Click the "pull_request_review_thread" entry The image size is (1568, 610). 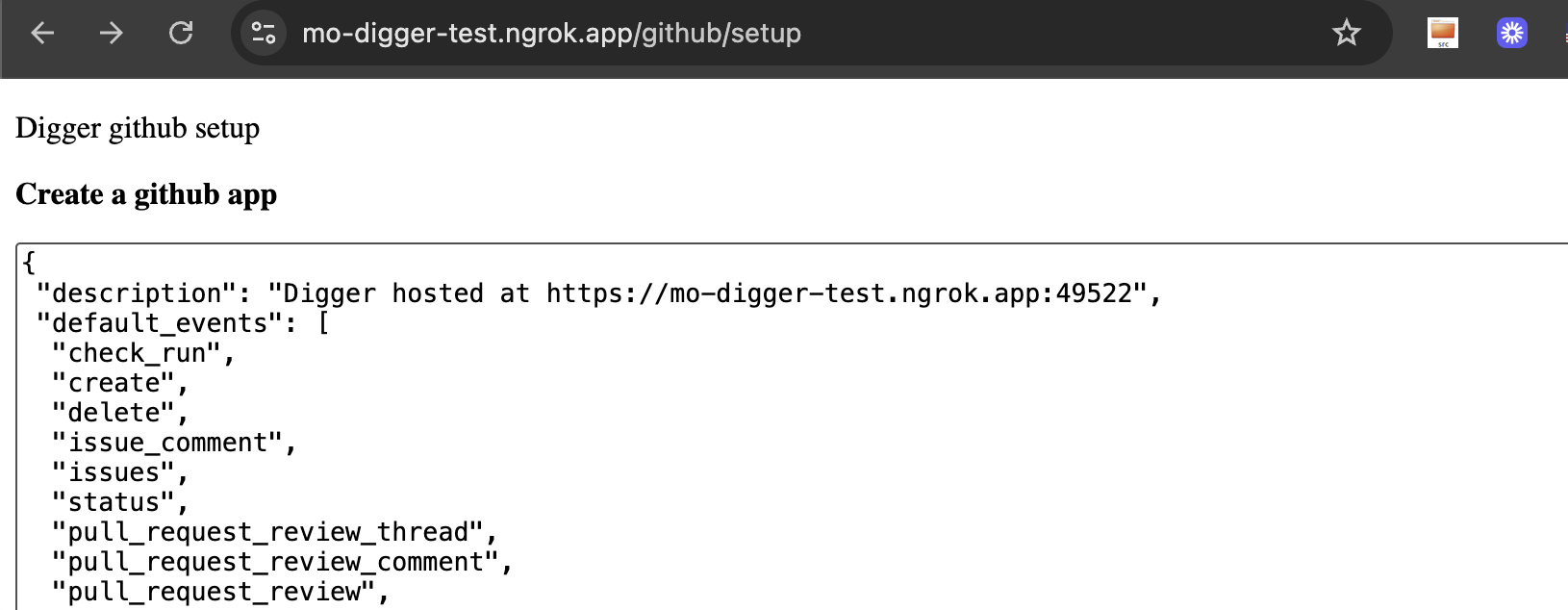[x=275, y=532]
